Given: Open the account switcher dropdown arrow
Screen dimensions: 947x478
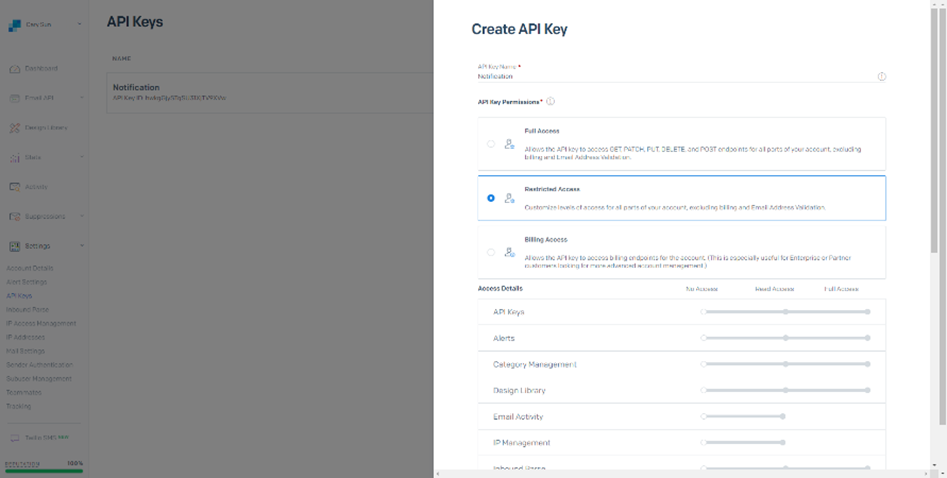Looking at the screenshot, I should 80,25.
